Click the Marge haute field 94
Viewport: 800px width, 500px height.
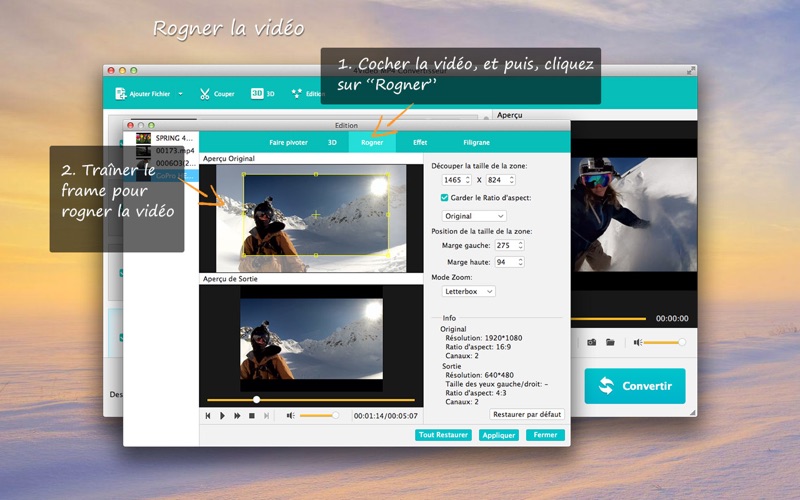click(506, 262)
